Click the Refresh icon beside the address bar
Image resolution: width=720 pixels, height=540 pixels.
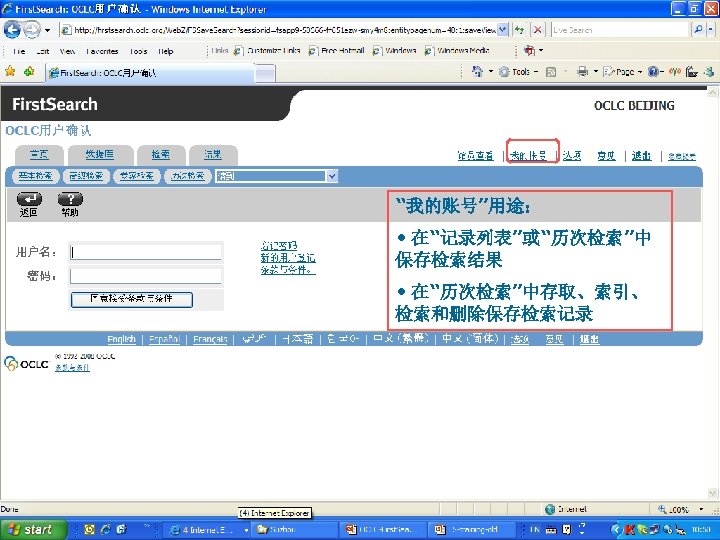(519, 30)
